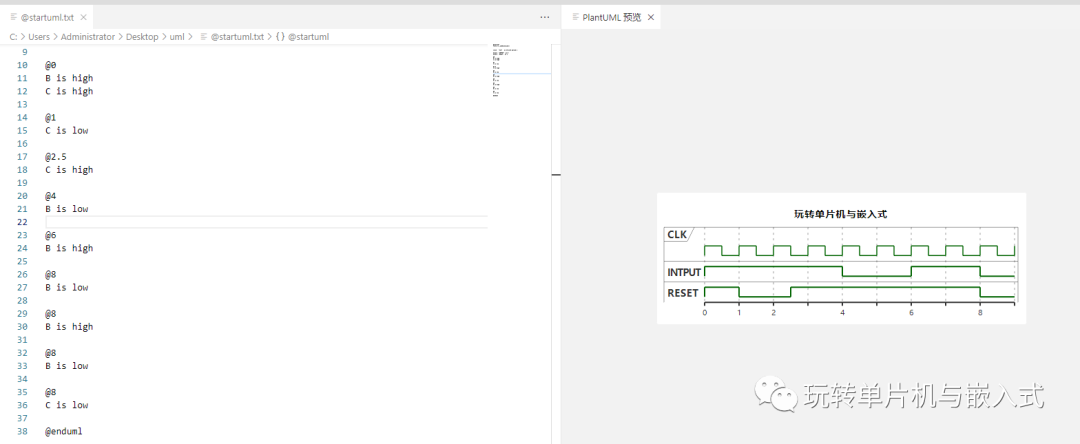Select the uml breadcrumb folder
The width and height of the screenshot is (1080, 444).
click(177, 37)
